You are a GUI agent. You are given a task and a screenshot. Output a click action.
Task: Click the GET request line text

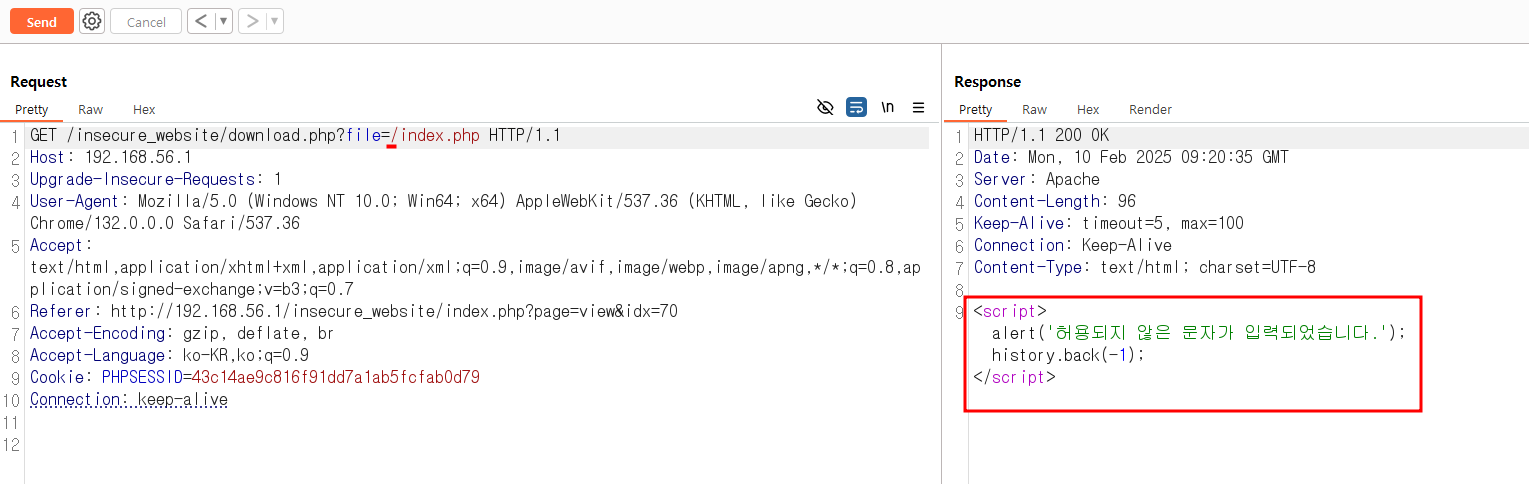296,136
